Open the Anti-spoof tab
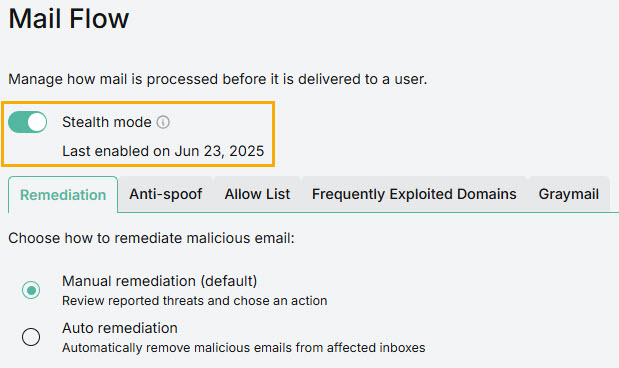This screenshot has width=619, height=368. tap(165, 194)
